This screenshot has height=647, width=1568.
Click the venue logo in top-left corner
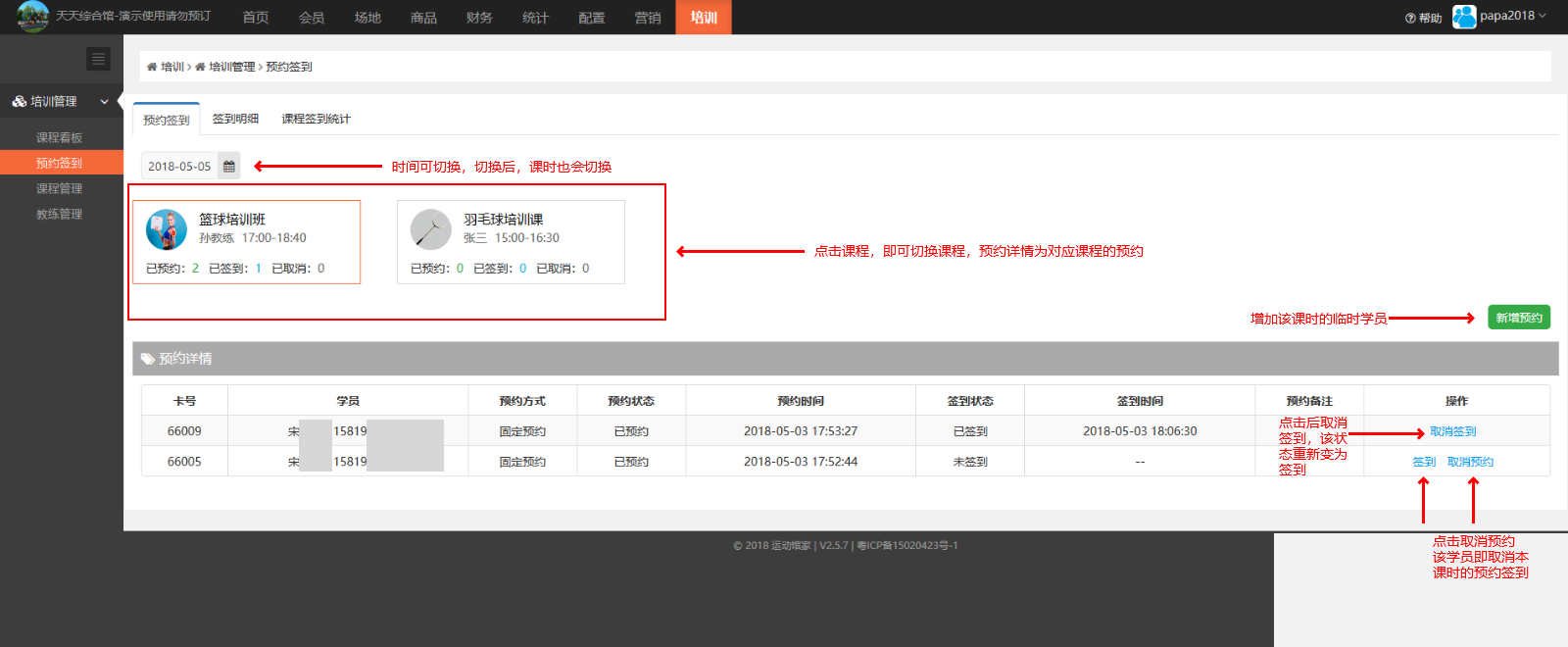[x=32, y=16]
